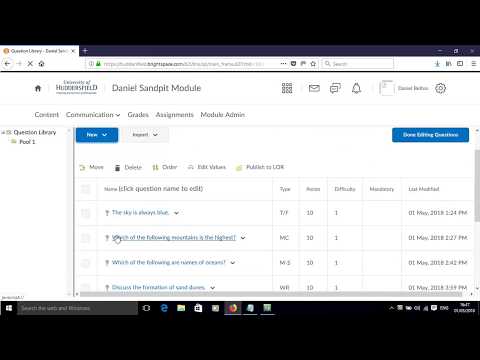Screen dimensions: 480x360
Task: Open the names of oceans question link
Action: point(169,263)
